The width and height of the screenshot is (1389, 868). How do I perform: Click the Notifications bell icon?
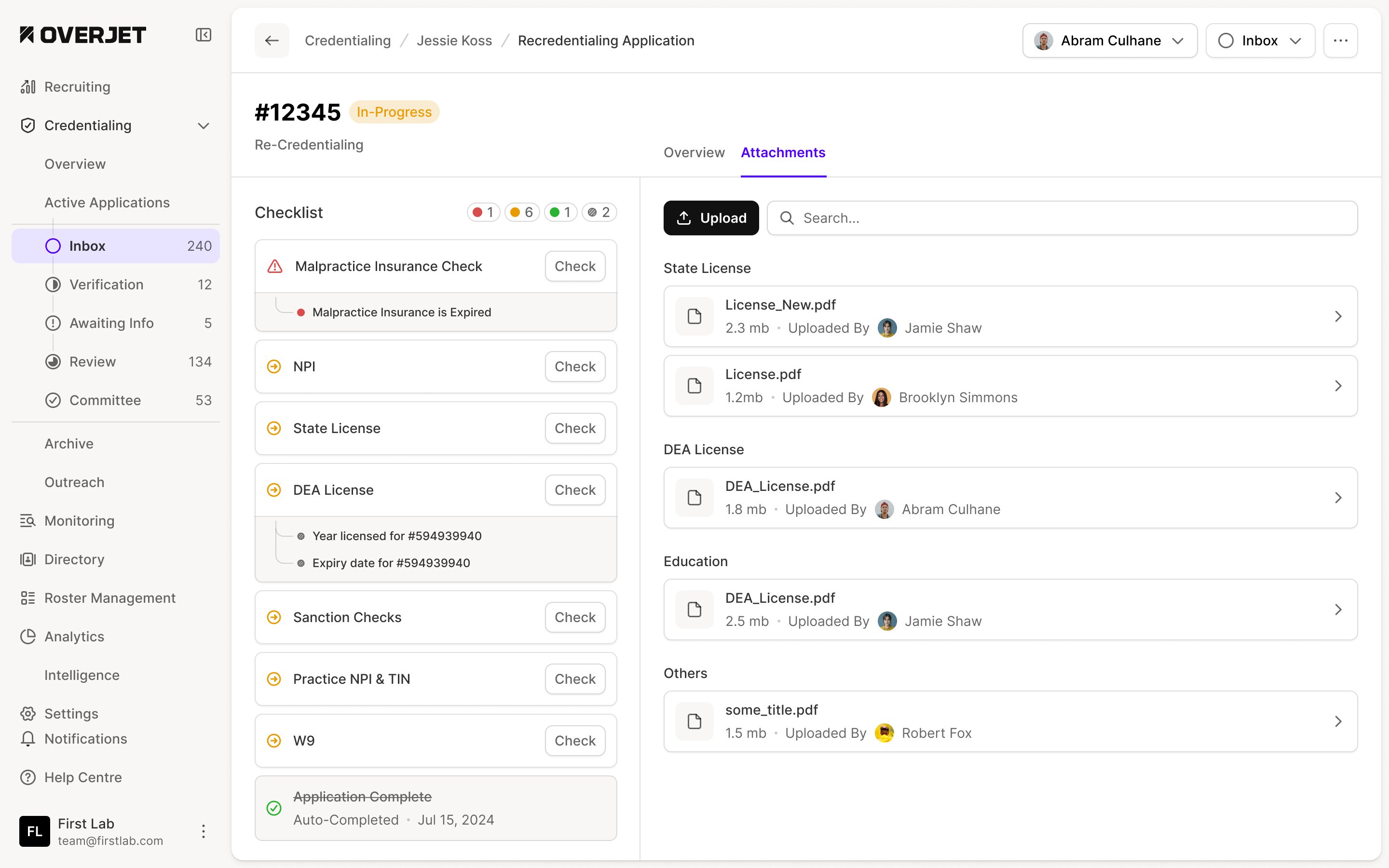pos(27,739)
